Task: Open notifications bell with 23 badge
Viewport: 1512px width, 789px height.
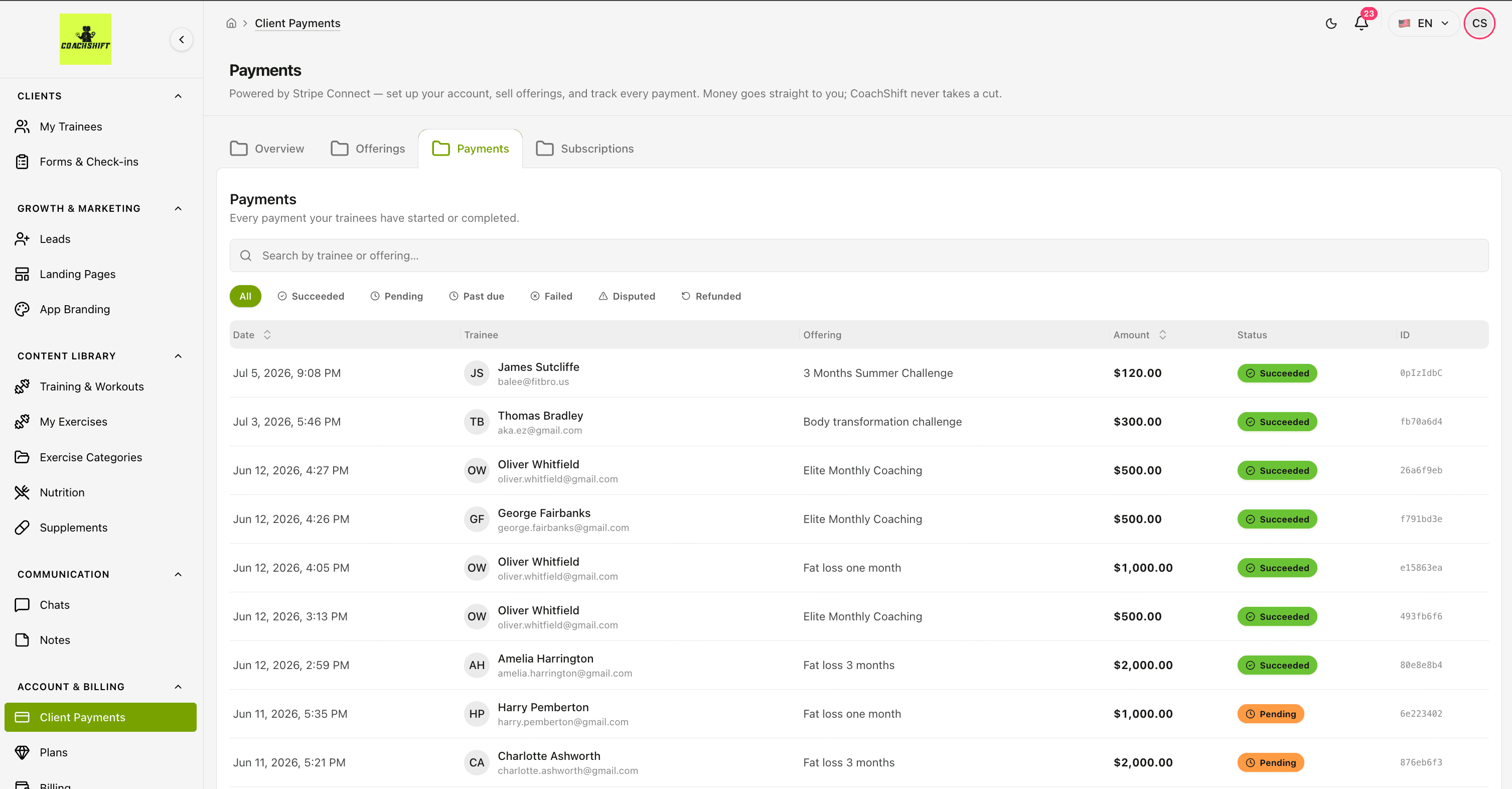Action: [1361, 22]
